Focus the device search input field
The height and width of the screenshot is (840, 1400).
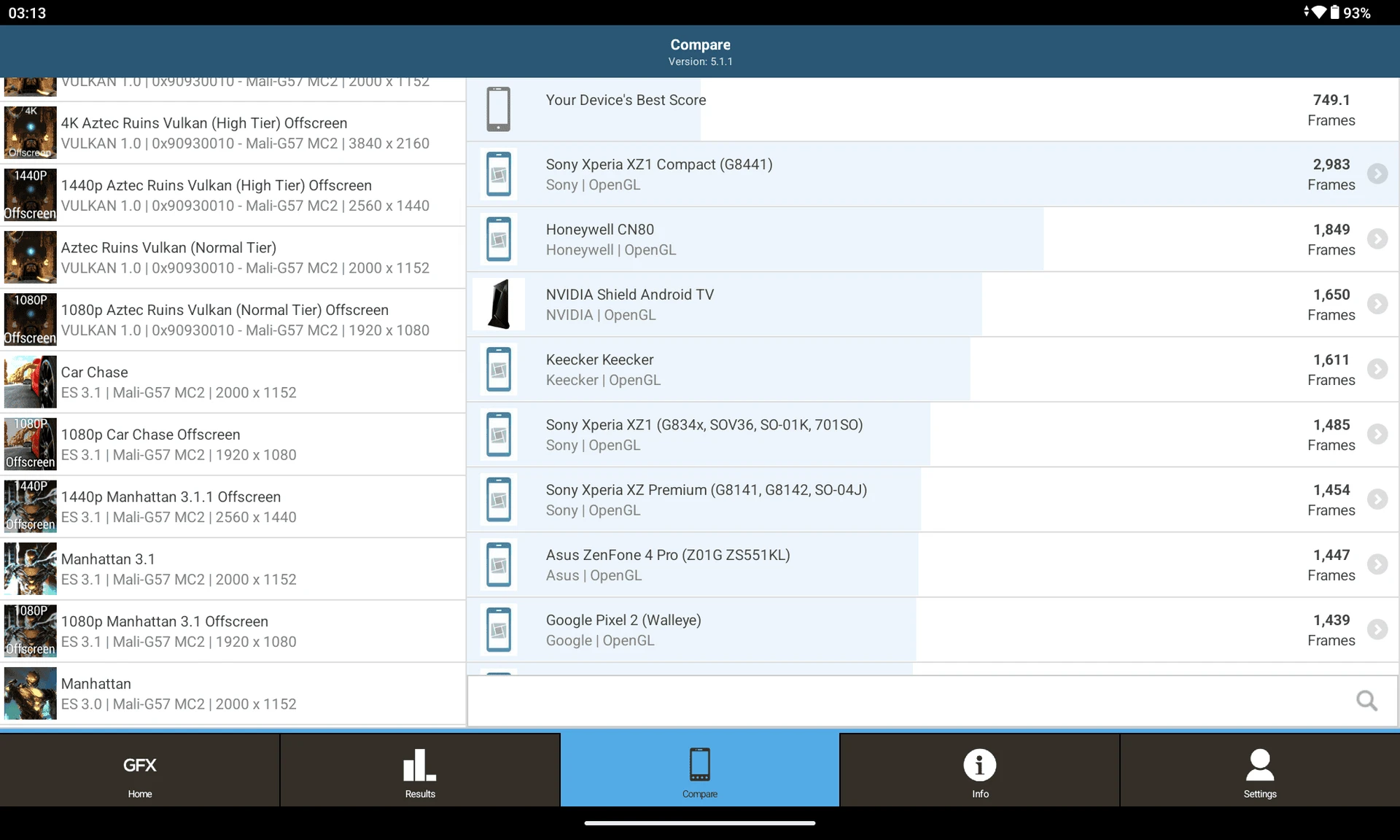coord(933,701)
